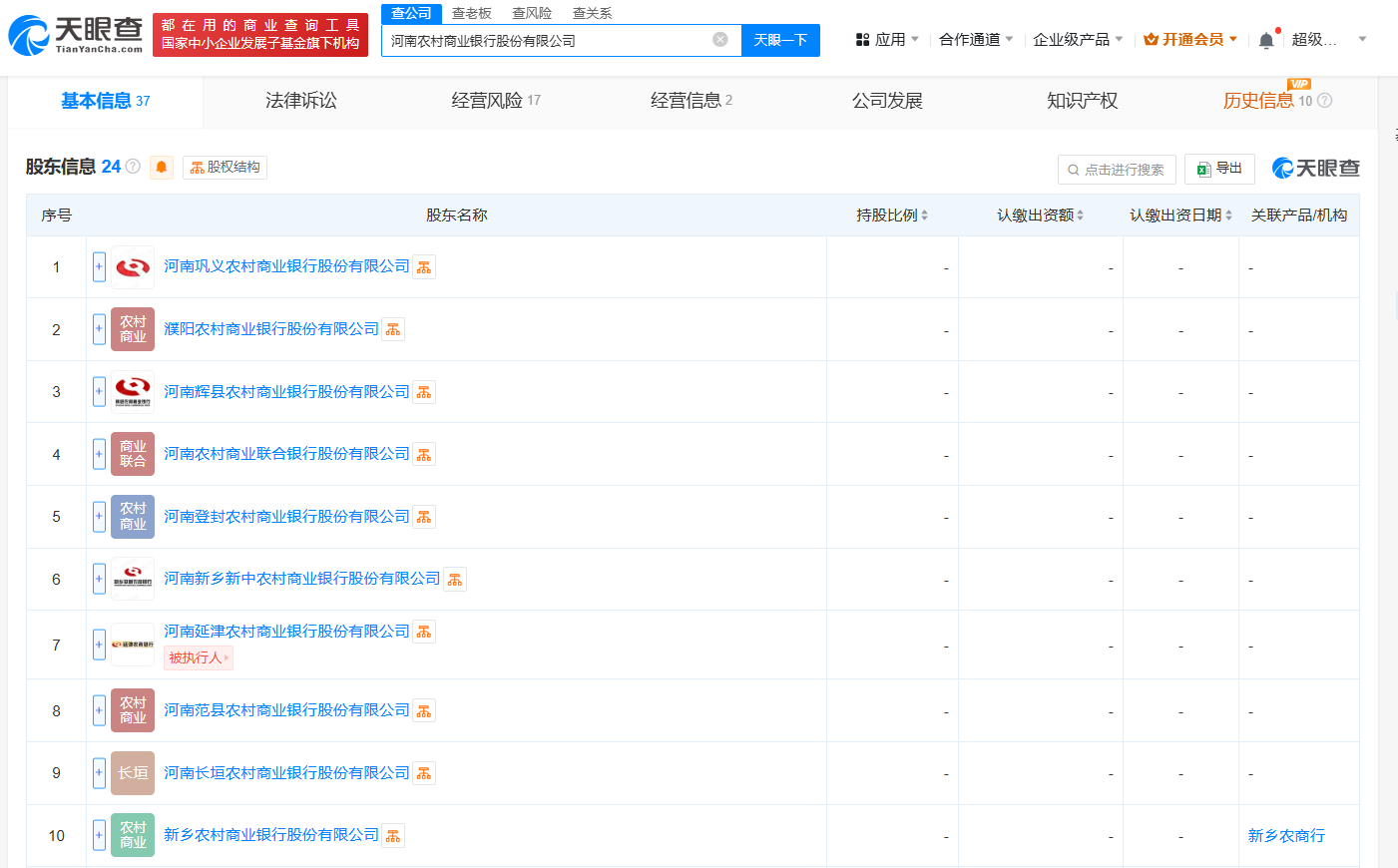The image size is (1398, 868).
Task: Expand row 10 新乡农村商业银行 plus toggle
Action: (99, 835)
